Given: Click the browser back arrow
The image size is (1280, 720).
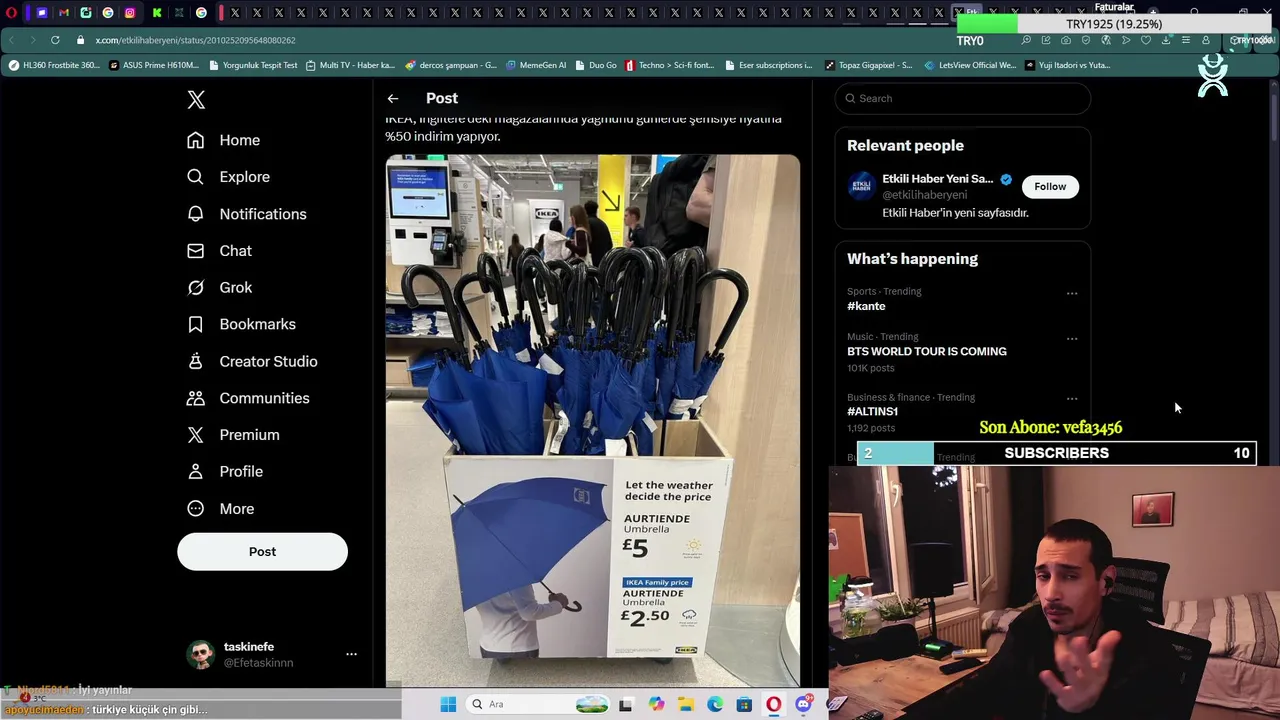Looking at the screenshot, I should coord(11,40).
